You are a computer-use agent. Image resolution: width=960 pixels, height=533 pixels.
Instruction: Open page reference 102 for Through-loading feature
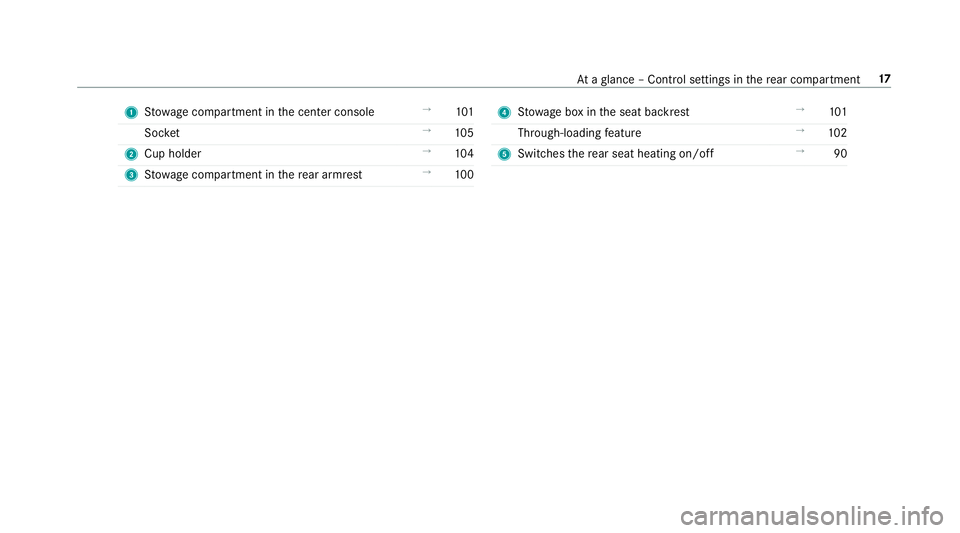(838, 133)
